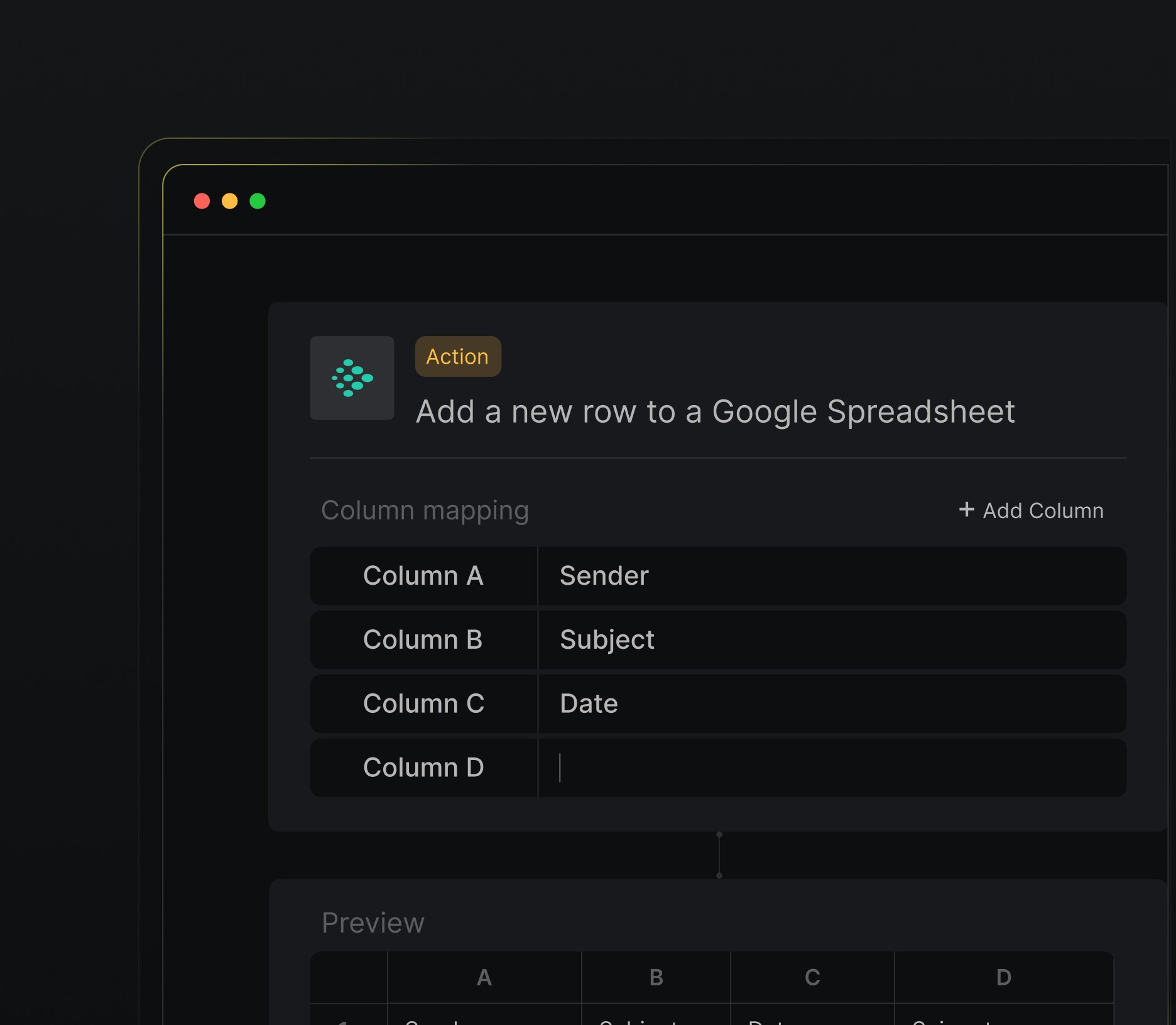Click preview table column header C
Screen dimensions: 1176x1025
(812, 977)
